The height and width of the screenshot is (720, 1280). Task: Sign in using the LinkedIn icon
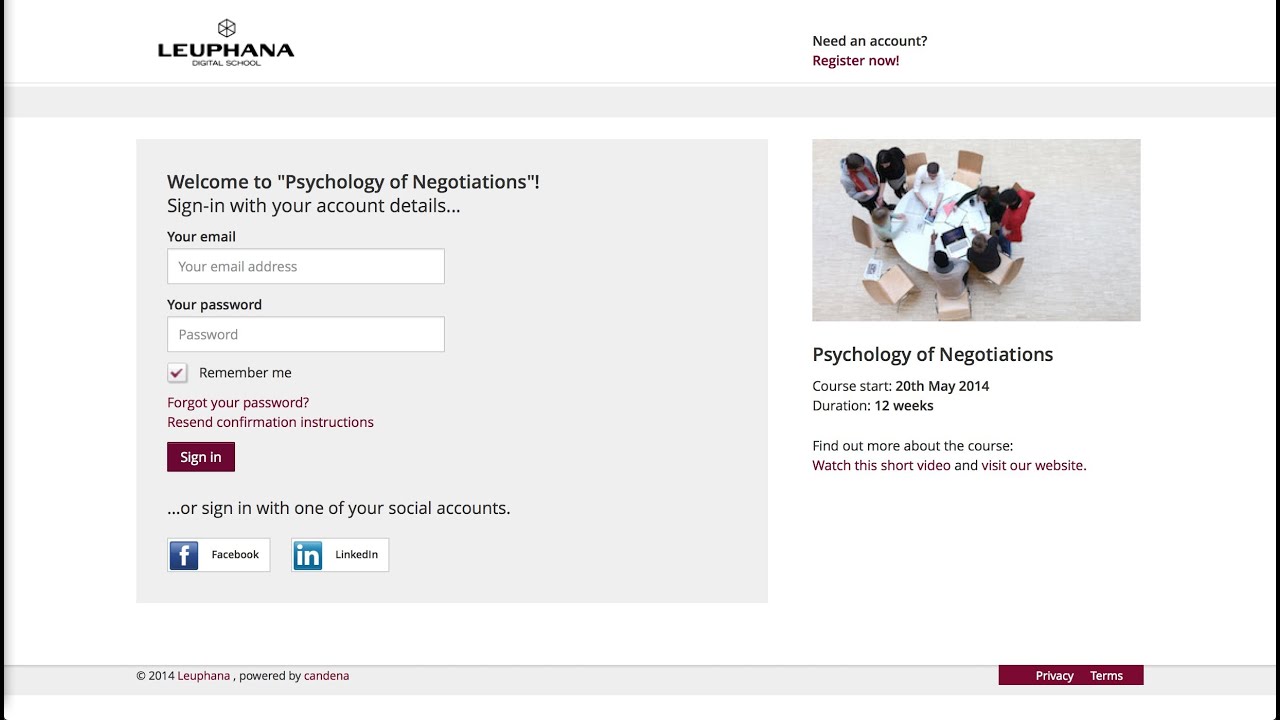pyautogui.click(x=308, y=555)
